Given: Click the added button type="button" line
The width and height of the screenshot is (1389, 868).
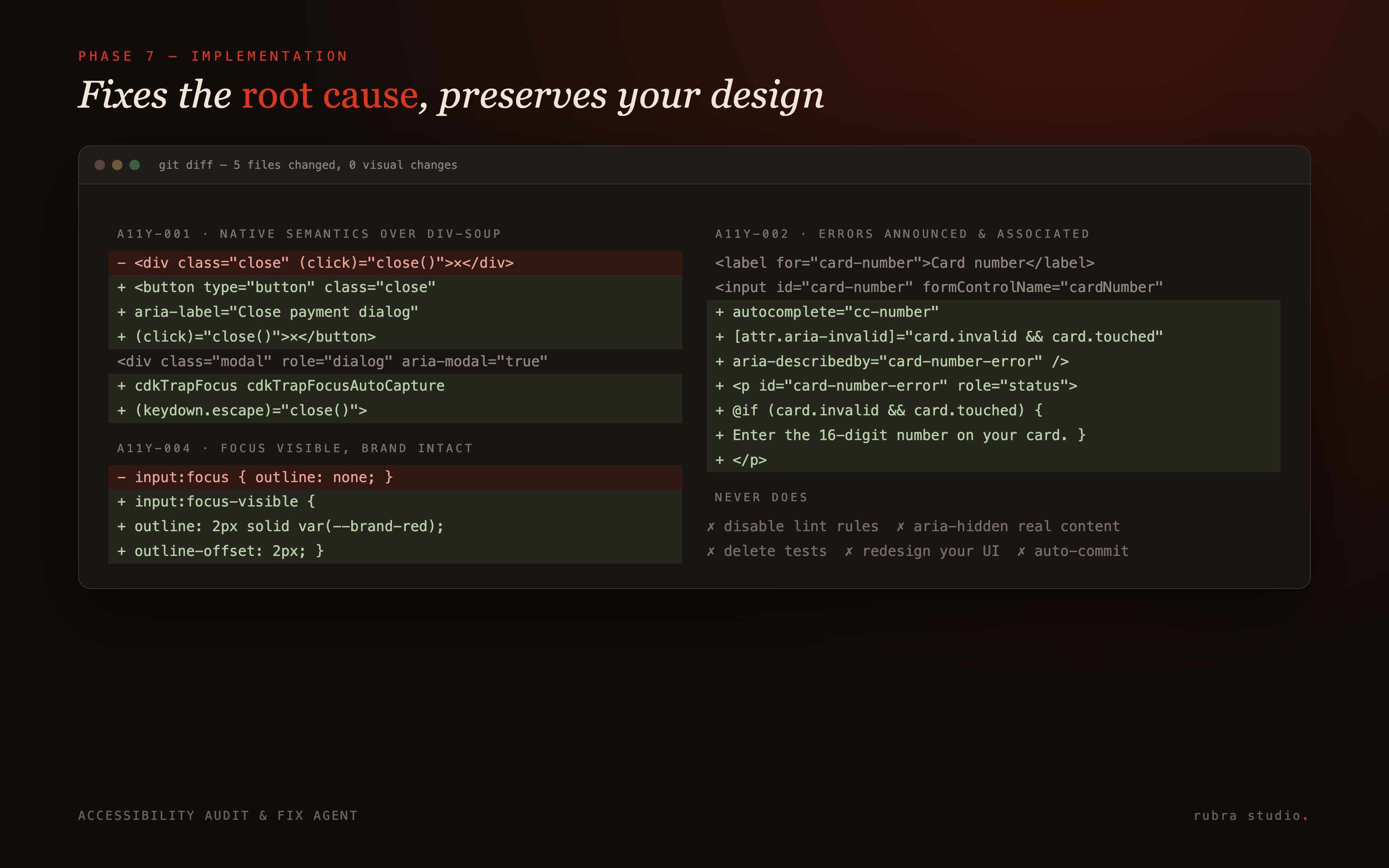Looking at the screenshot, I should (x=395, y=288).
